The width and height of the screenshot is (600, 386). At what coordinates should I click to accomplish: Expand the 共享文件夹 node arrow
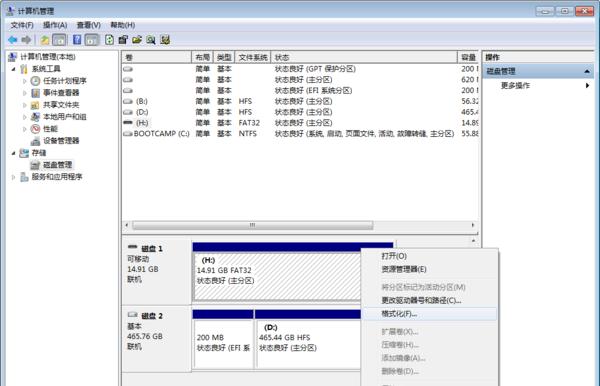24,105
